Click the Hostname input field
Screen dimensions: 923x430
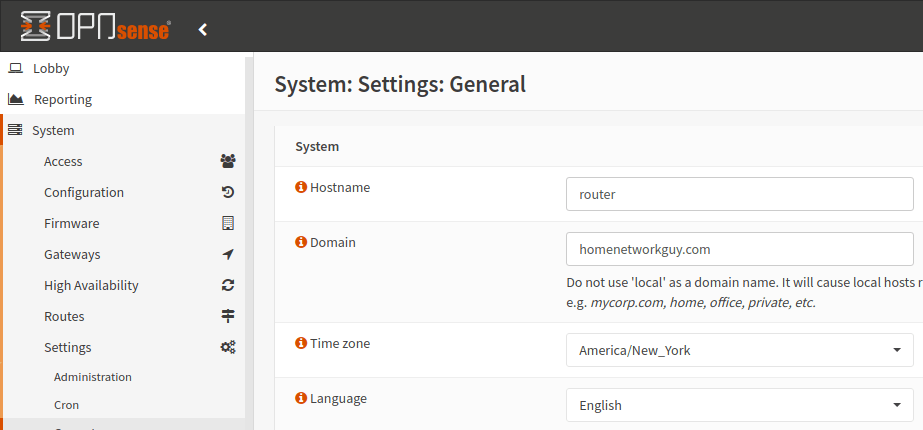(x=739, y=194)
